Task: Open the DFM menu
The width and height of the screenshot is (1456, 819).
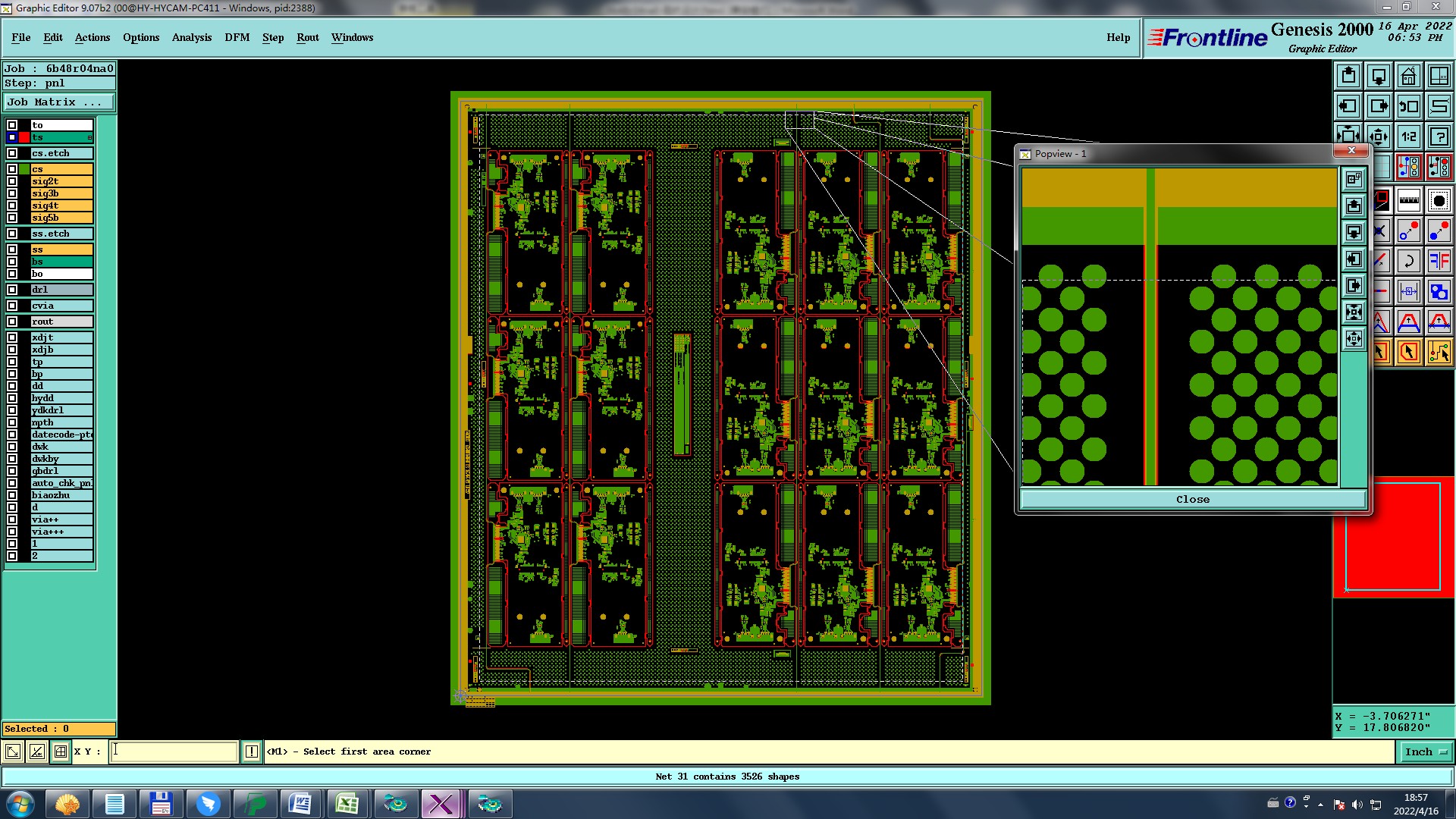Action: (237, 37)
